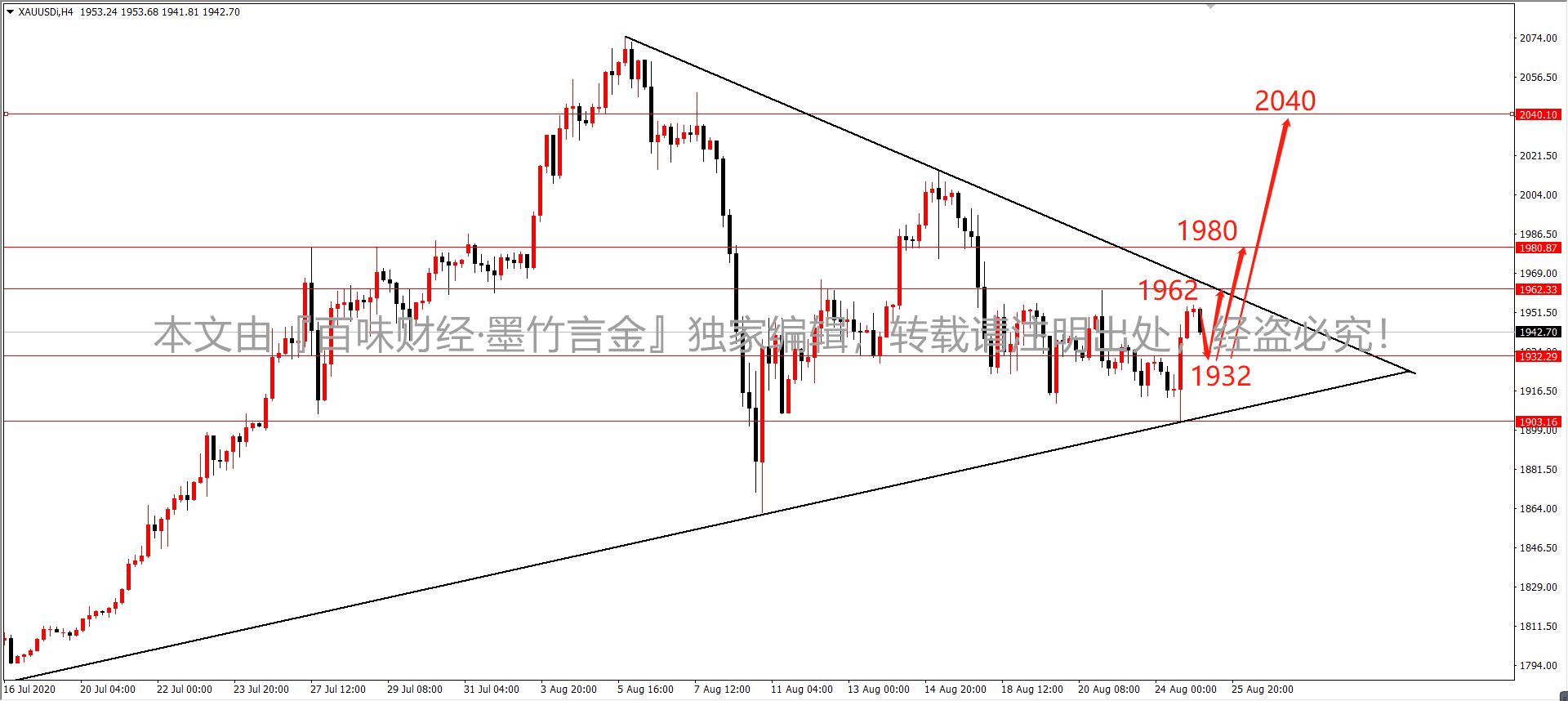The image size is (1568, 701).
Task: Click the arrowhead pointing to 2040 target
Action: point(1286,123)
